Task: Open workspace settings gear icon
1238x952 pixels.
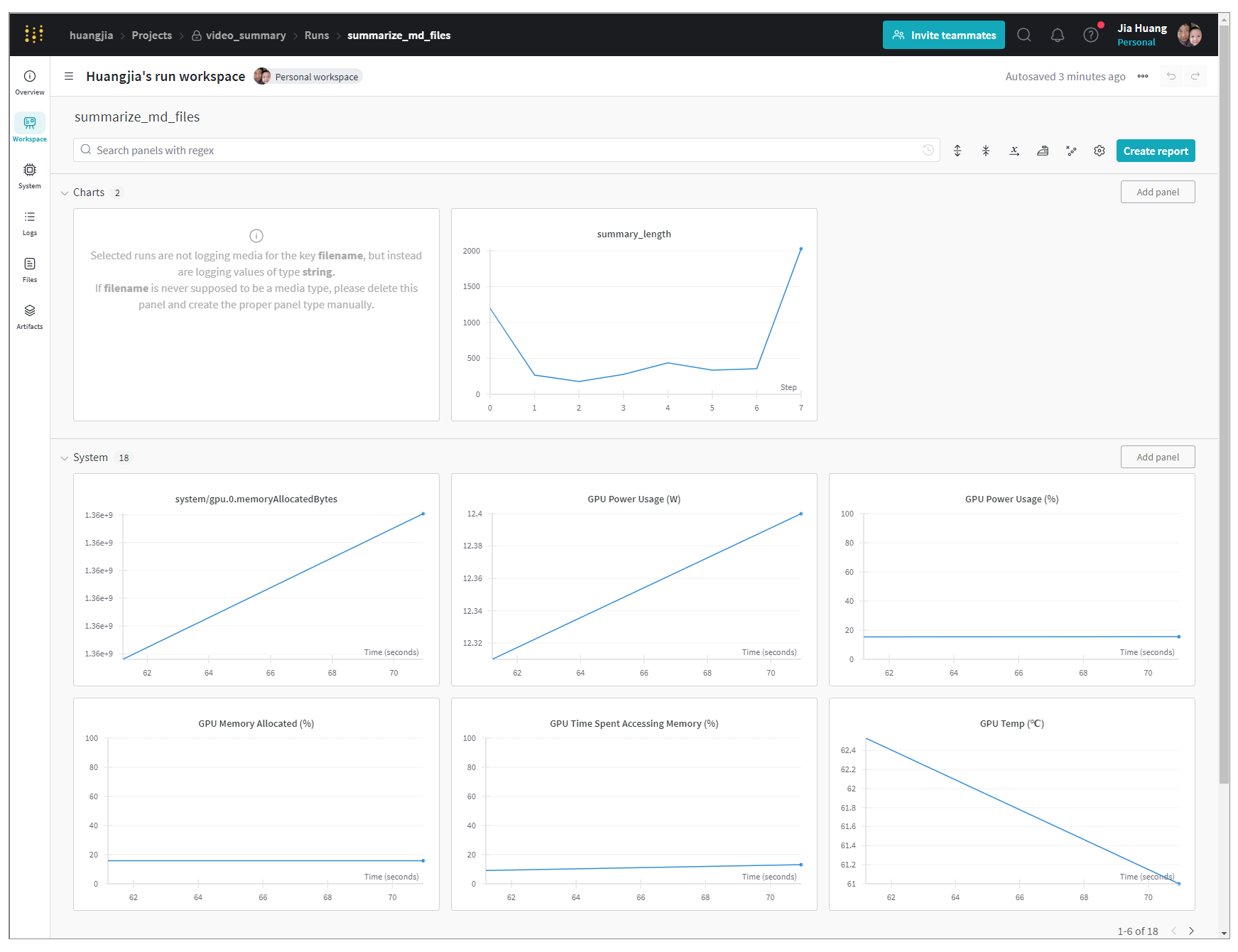Action: pos(1099,151)
